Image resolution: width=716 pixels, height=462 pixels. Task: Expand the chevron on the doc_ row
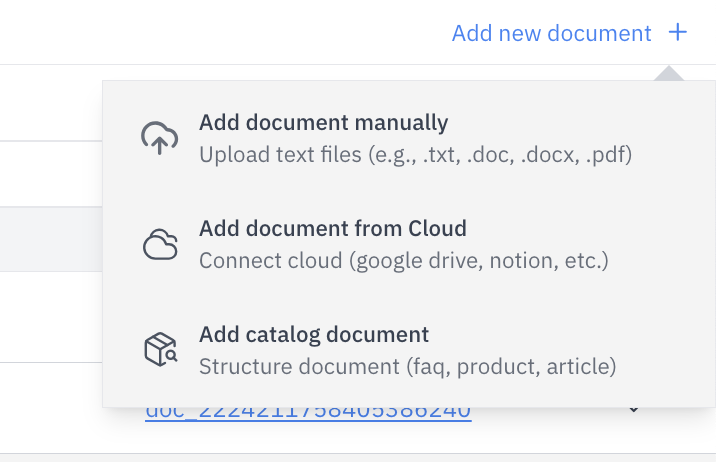[x=634, y=410]
